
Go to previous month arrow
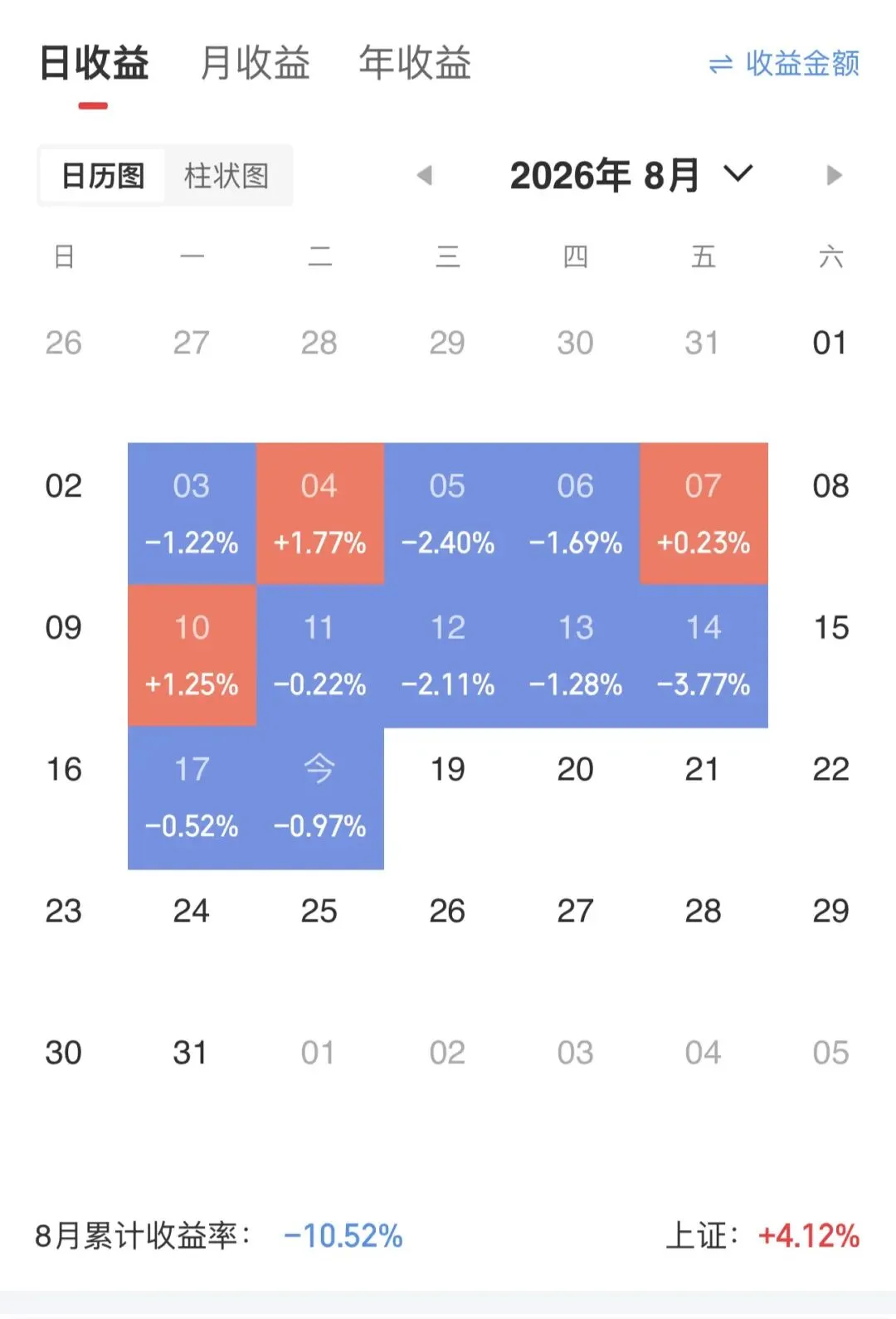coord(425,175)
